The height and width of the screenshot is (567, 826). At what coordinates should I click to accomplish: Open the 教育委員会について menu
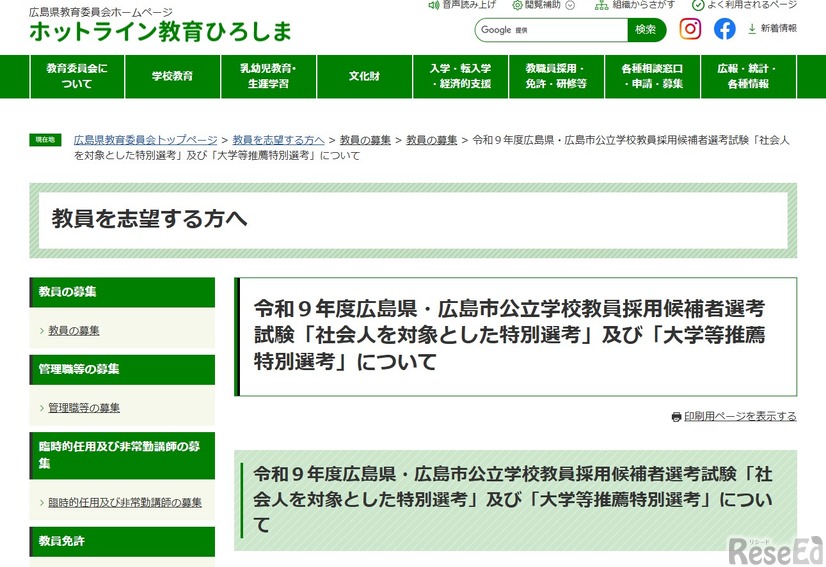(77, 76)
